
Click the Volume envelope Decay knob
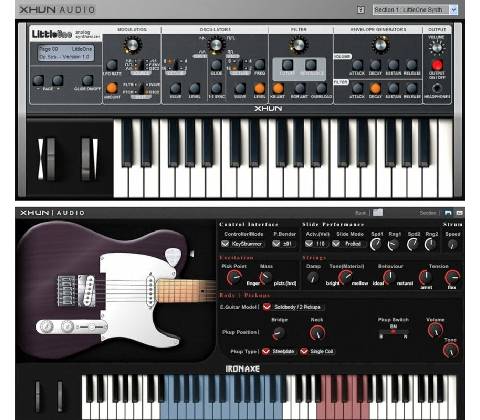375,65
